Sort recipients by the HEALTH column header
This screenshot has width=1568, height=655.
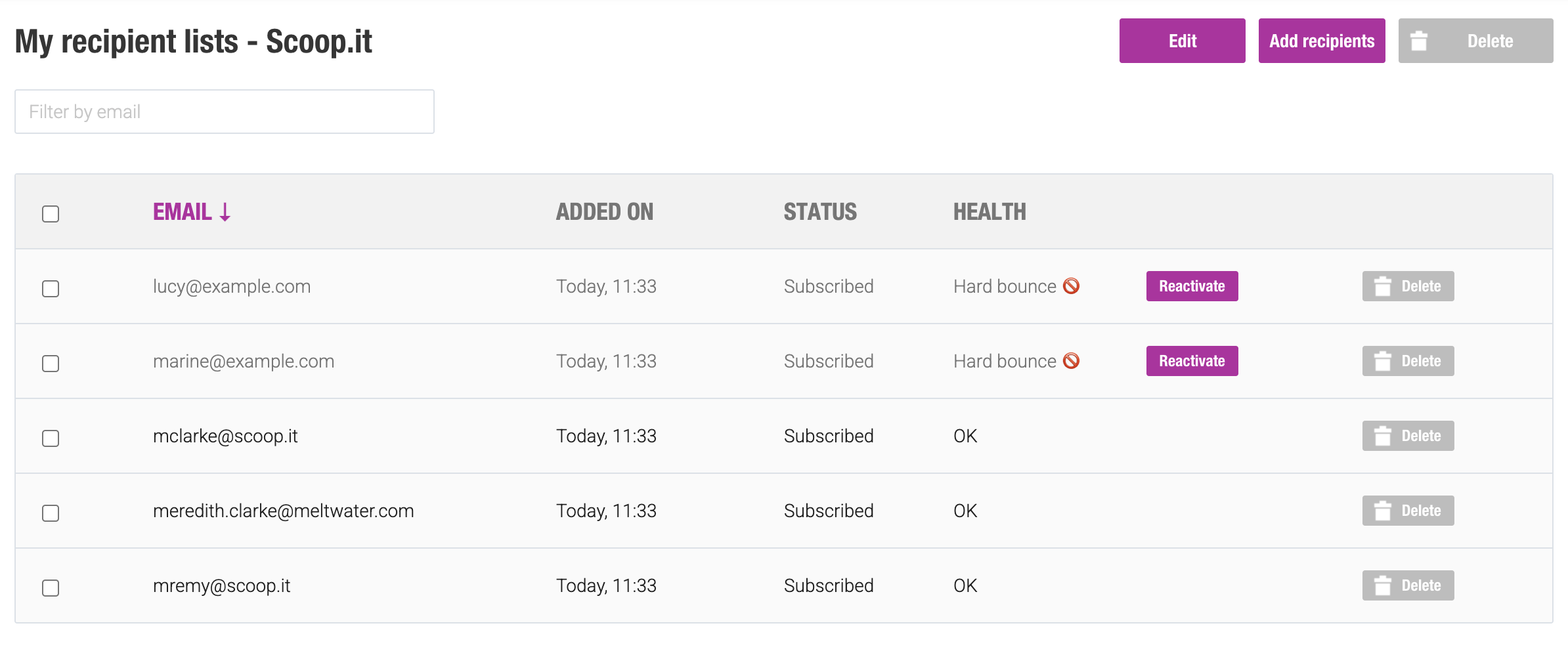tap(990, 212)
